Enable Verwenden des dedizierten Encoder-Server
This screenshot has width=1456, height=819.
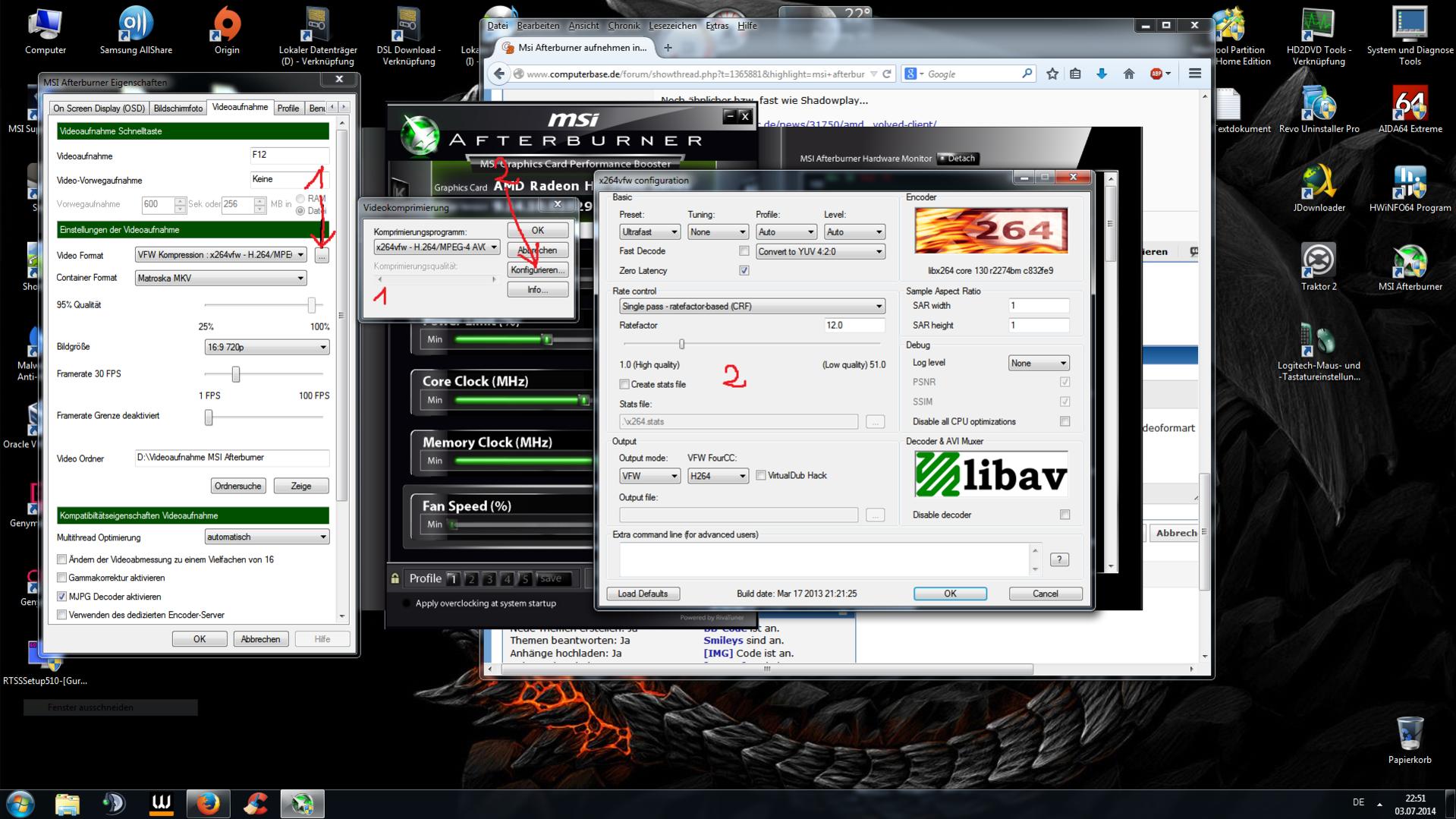(62, 615)
